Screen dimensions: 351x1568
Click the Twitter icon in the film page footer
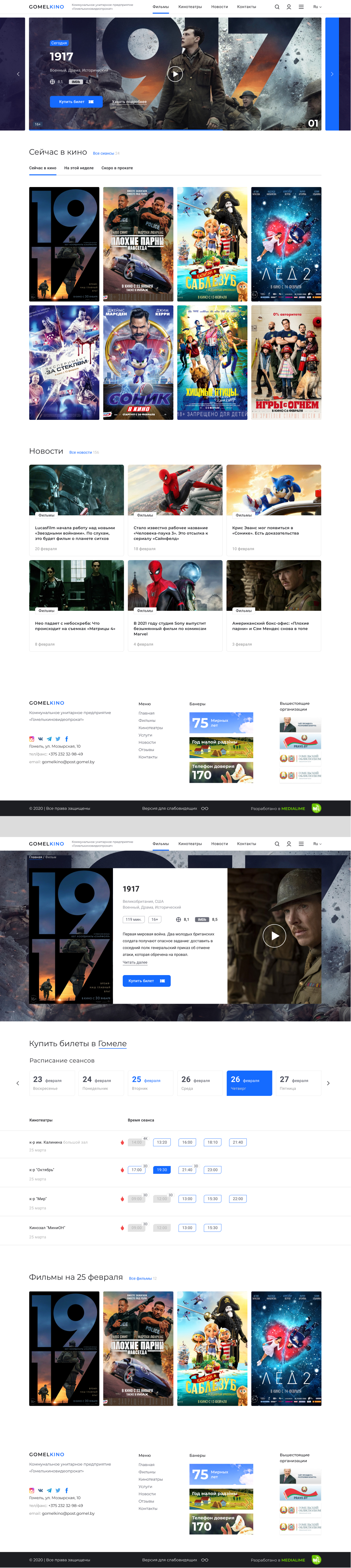(x=58, y=1490)
